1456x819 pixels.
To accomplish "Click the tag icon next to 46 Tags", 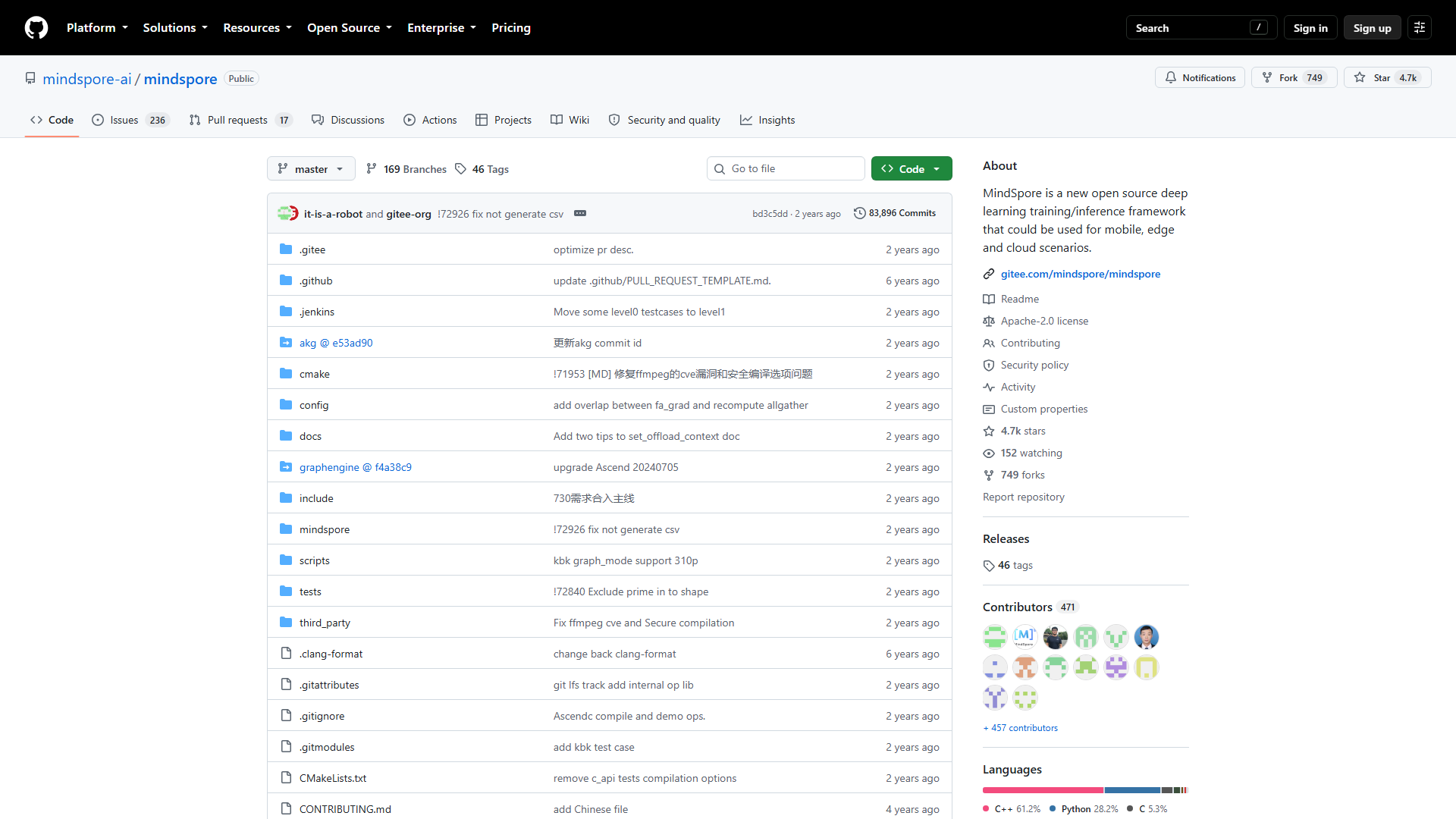I will pyautogui.click(x=460, y=168).
